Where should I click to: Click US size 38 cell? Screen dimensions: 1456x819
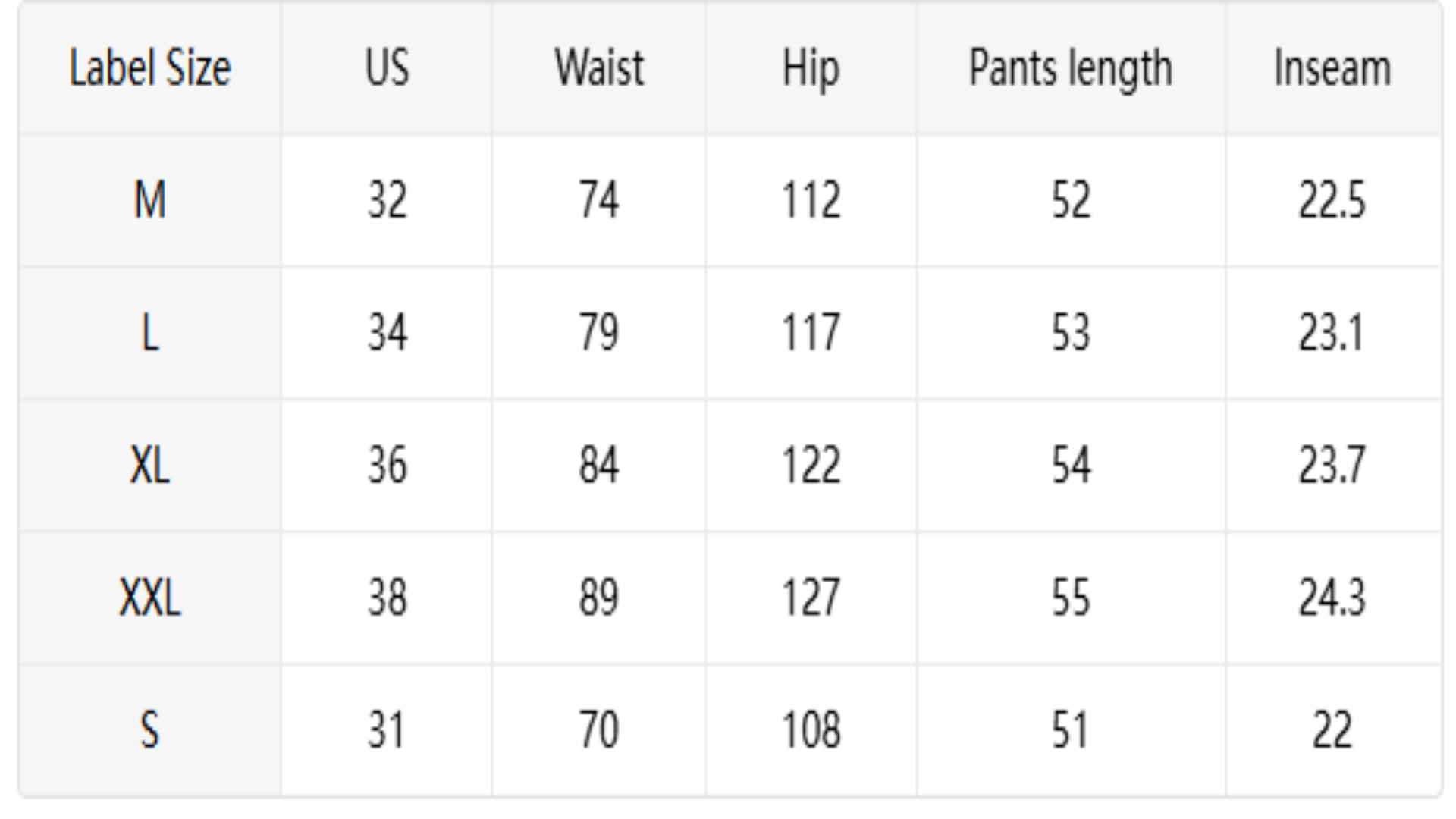[x=387, y=598]
